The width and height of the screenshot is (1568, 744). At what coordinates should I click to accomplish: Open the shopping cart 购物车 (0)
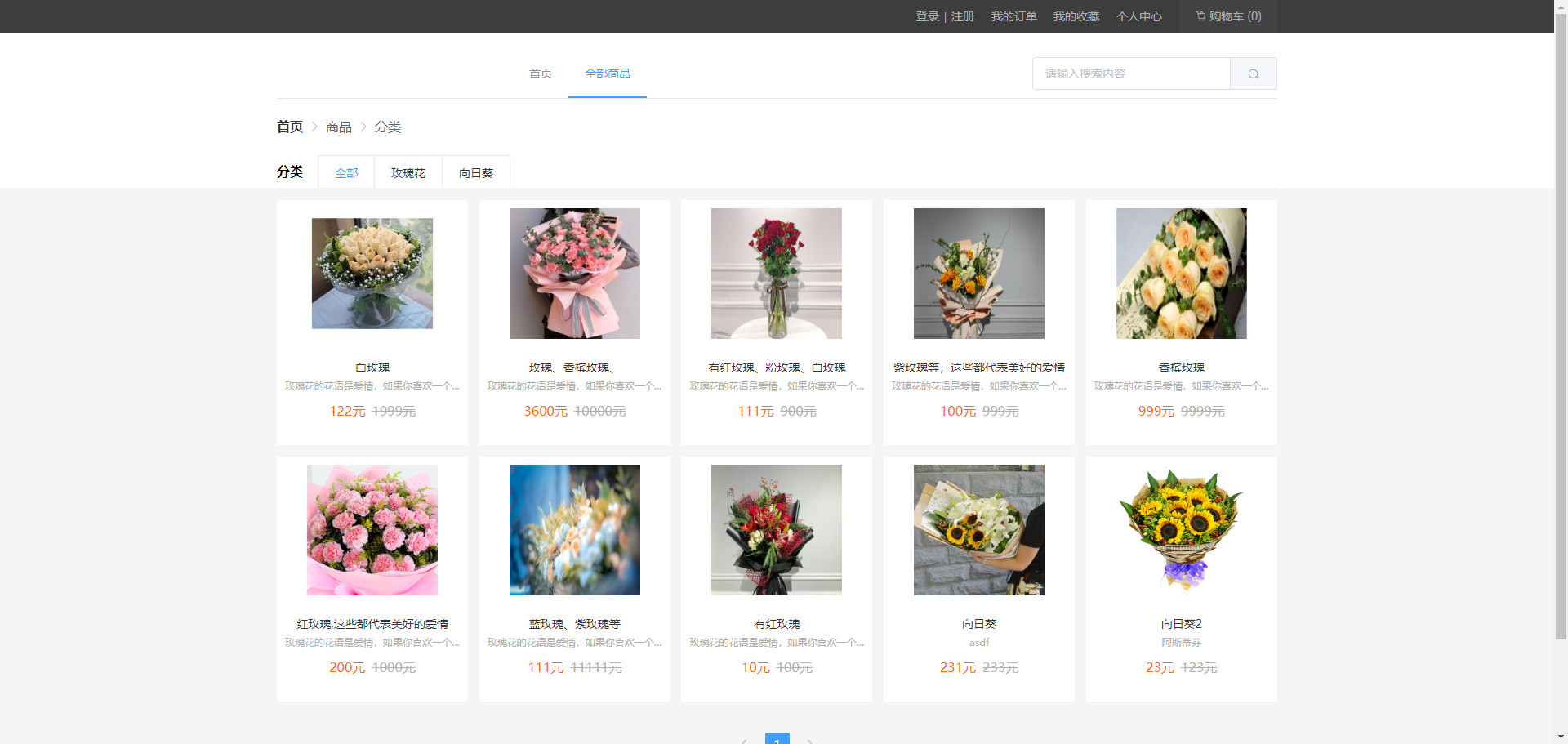coord(1228,16)
